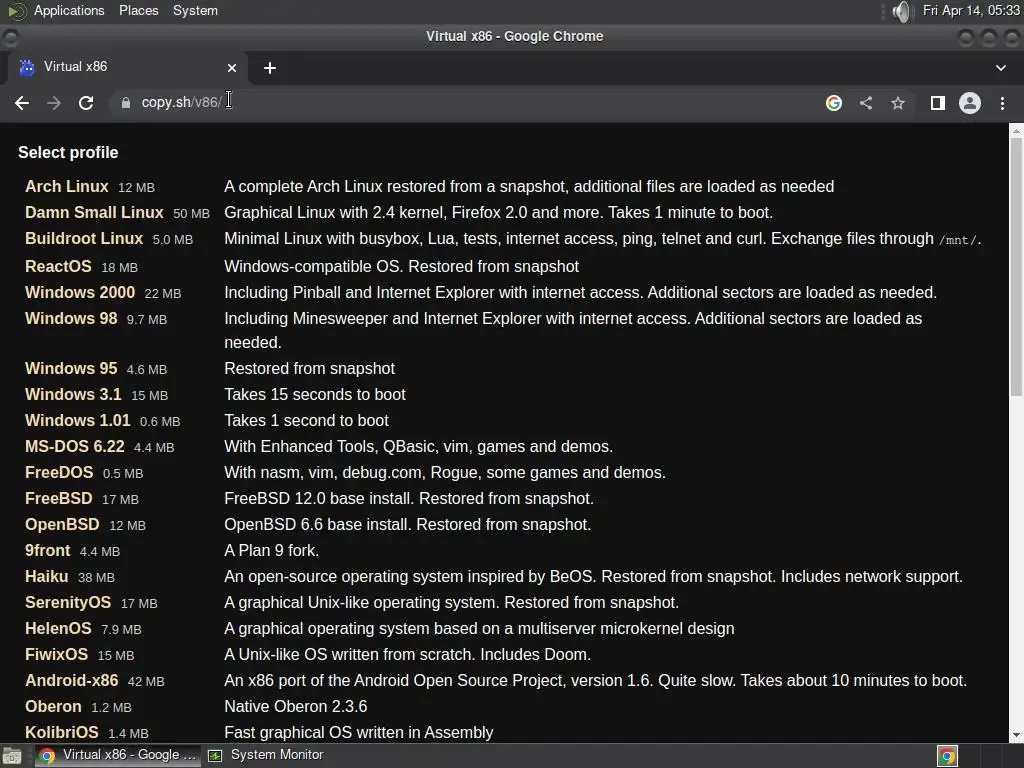Select the 9front profile
This screenshot has width=1024, height=768.
coord(48,551)
